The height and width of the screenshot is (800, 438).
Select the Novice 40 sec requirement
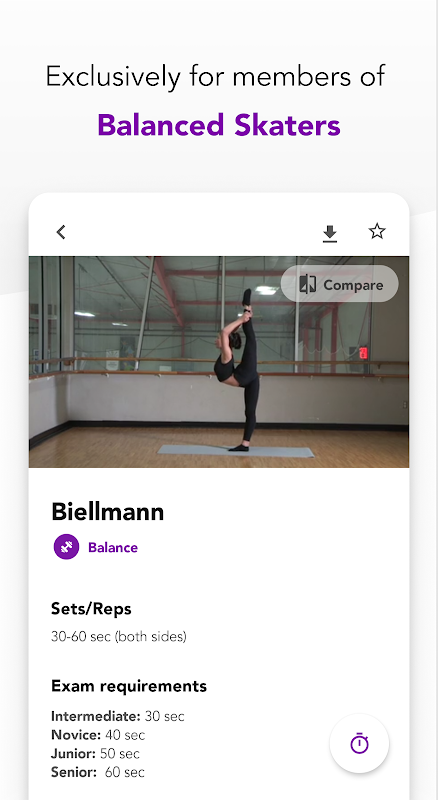98,735
